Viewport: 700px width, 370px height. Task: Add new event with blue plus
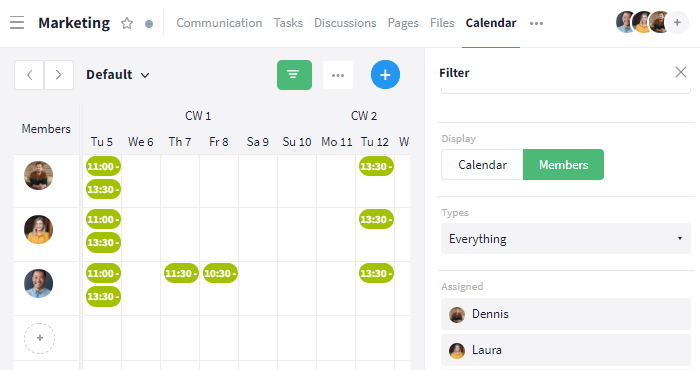pyautogui.click(x=385, y=75)
